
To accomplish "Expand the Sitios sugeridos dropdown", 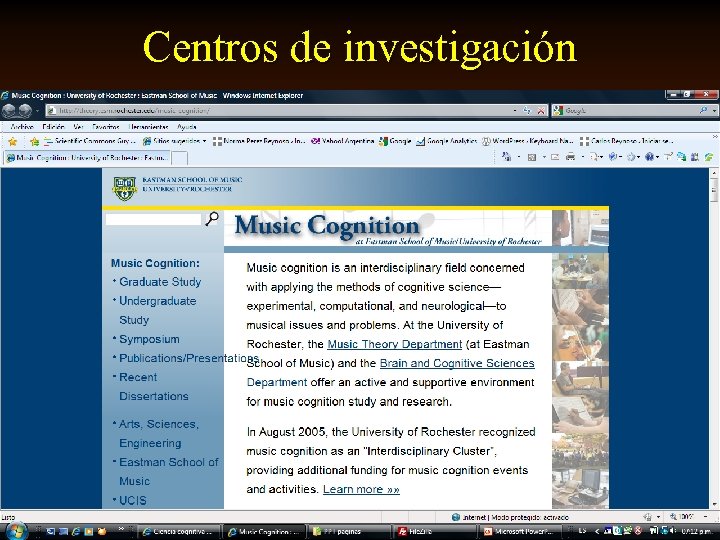I will (204, 141).
